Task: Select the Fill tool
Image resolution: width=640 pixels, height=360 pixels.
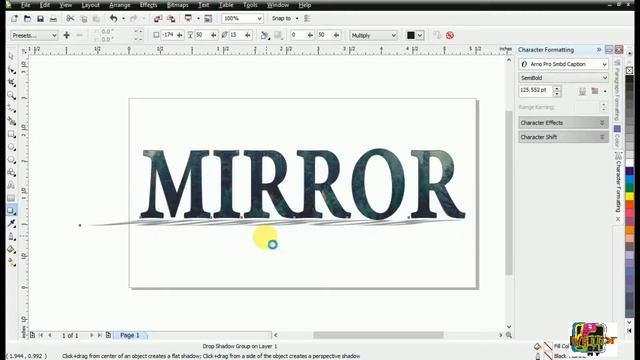Action: pos(11,250)
